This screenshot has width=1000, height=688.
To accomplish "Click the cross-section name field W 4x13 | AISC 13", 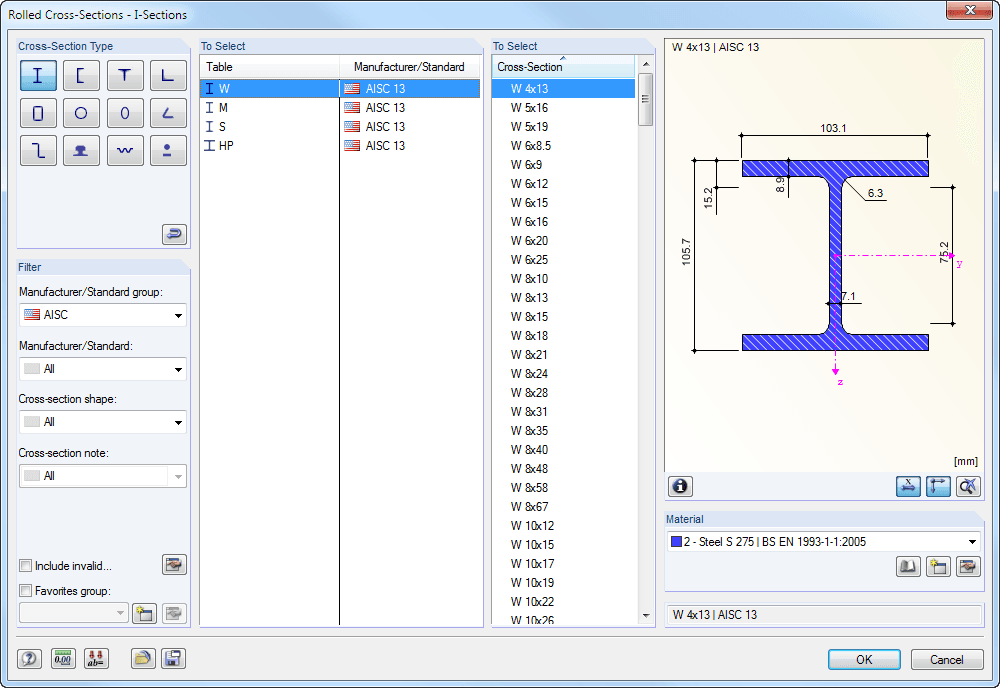I will [x=823, y=615].
